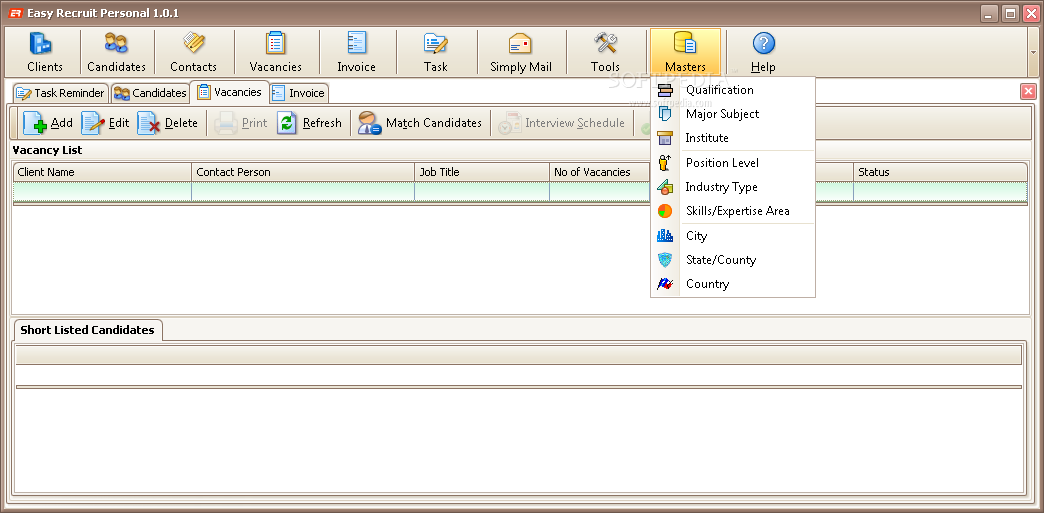
Task: Click the Status column header
Action: pyautogui.click(x=940, y=172)
